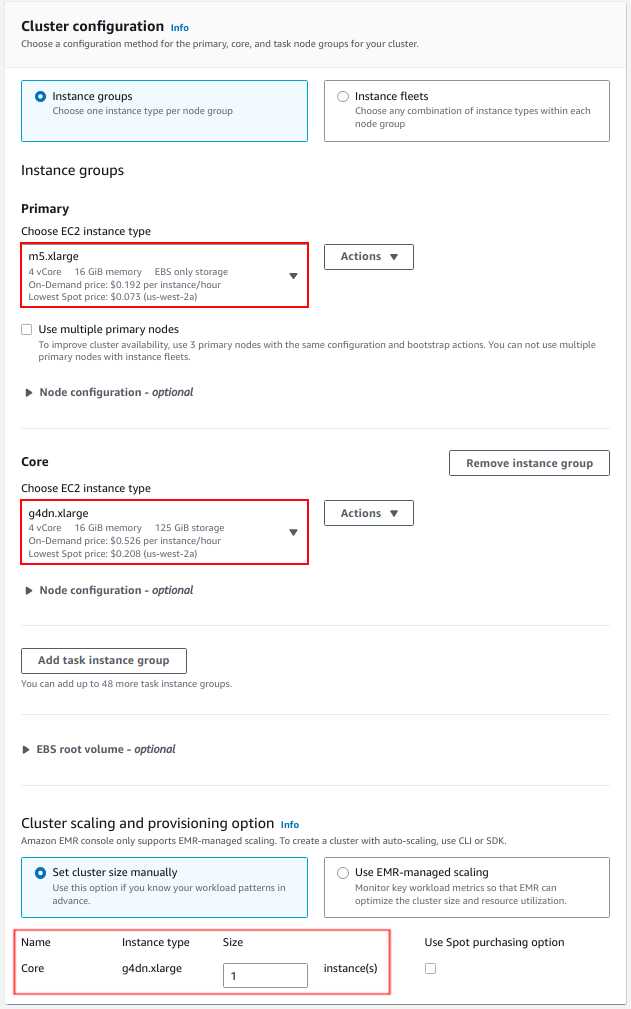The image size is (631, 1009).
Task: Open Cluster configuration Info link
Action: click(x=179, y=28)
